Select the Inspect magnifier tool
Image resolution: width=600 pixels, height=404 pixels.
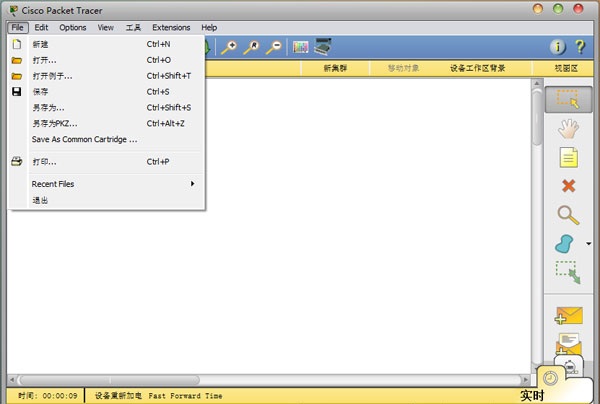568,214
